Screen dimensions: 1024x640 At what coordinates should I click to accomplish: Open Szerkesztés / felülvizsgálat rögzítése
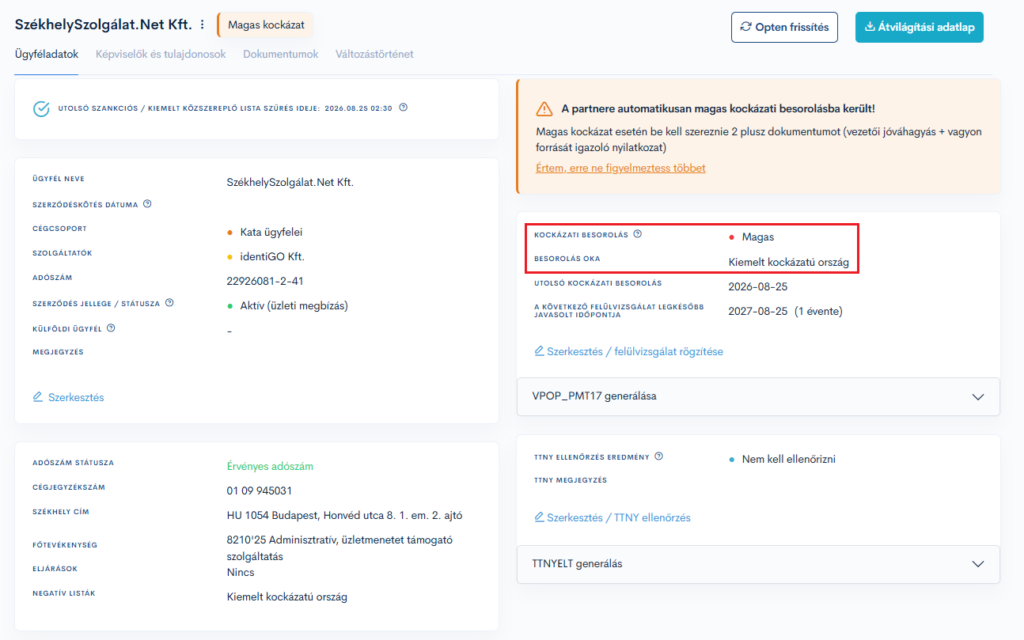629,351
